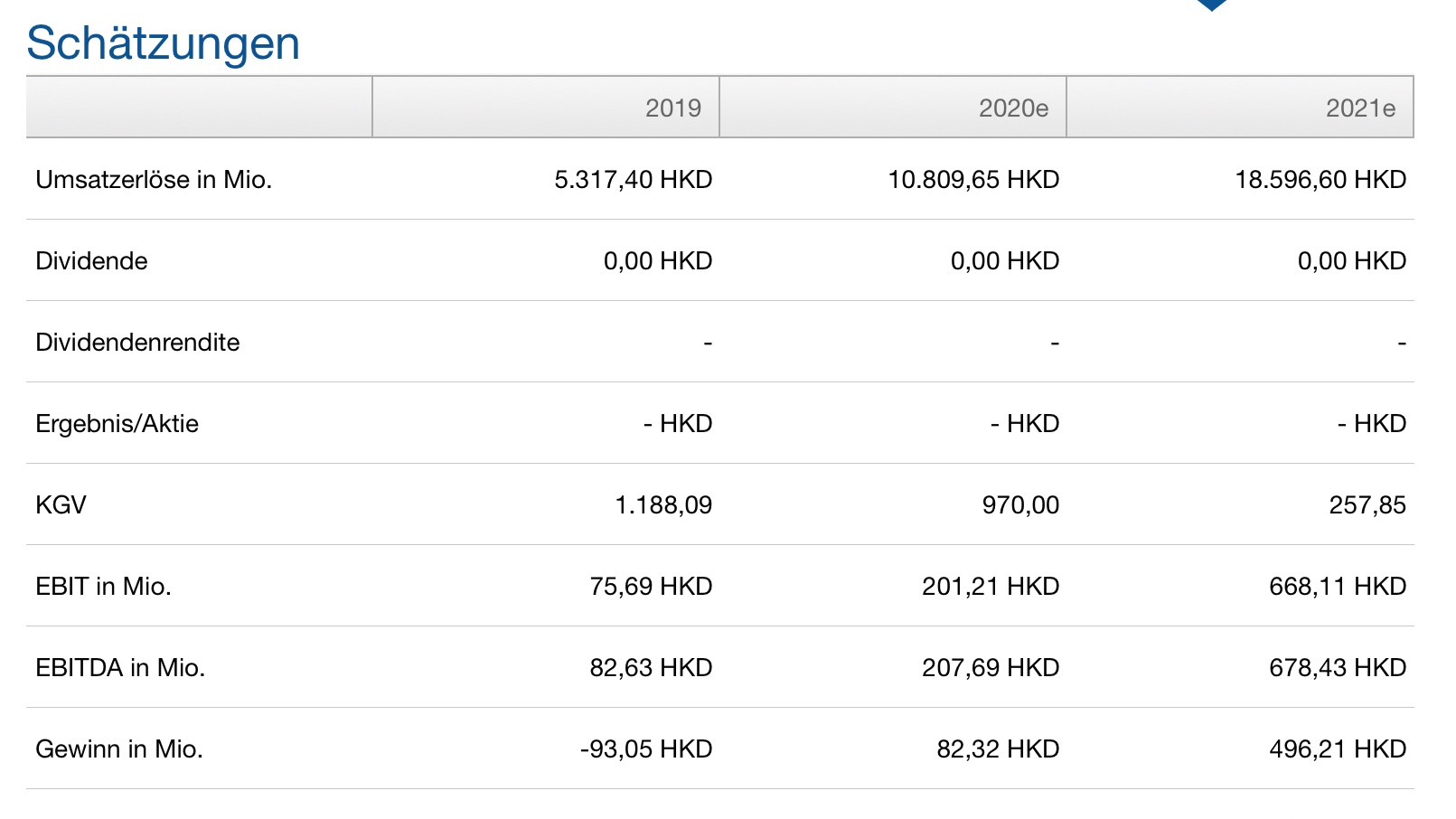This screenshot has width=1456, height=819.
Task: Click the 678,43 HKD EBITDA estimate
Action: click(1338, 668)
